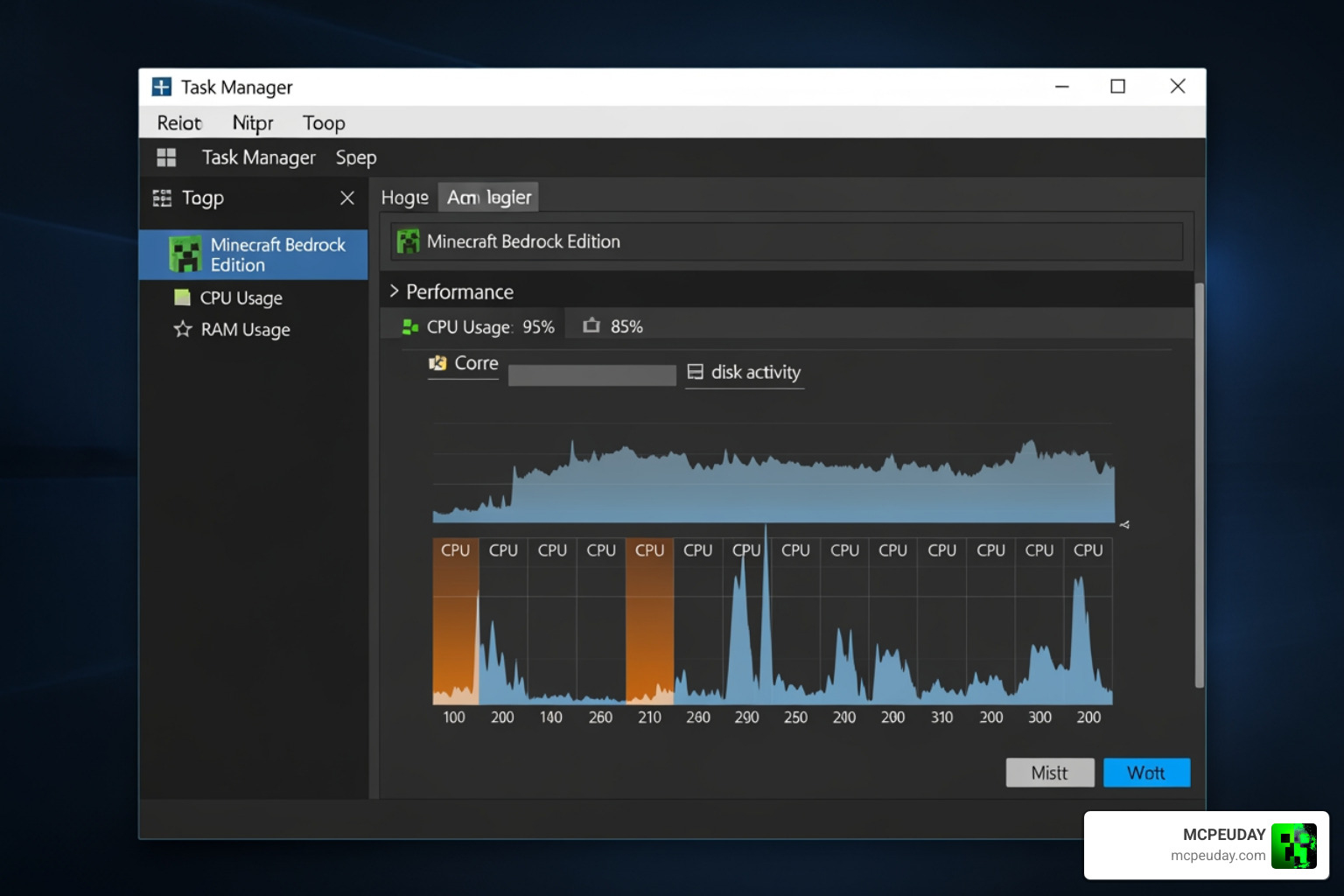The width and height of the screenshot is (1344, 896).
Task: Click the small arrow marker right of graph
Action: click(1124, 525)
